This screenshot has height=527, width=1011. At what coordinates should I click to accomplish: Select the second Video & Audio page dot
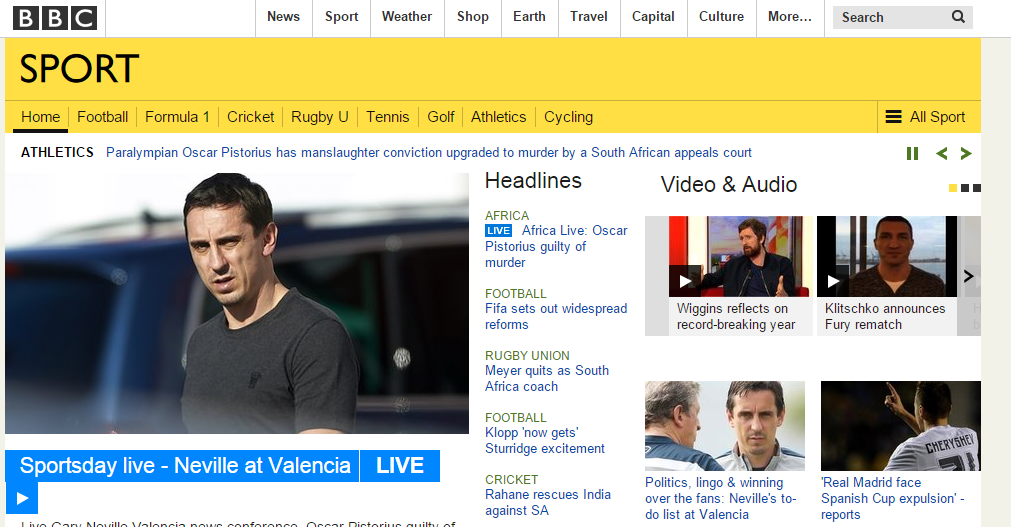point(965,188)
